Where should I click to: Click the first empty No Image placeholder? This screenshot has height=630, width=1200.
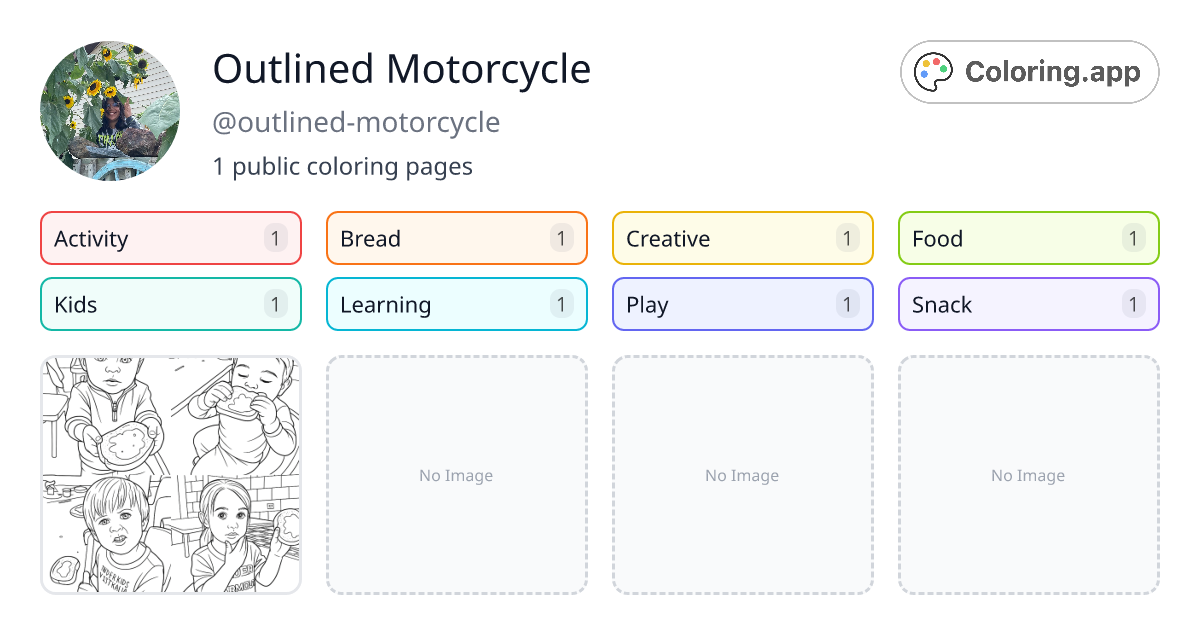coord(456,475)
